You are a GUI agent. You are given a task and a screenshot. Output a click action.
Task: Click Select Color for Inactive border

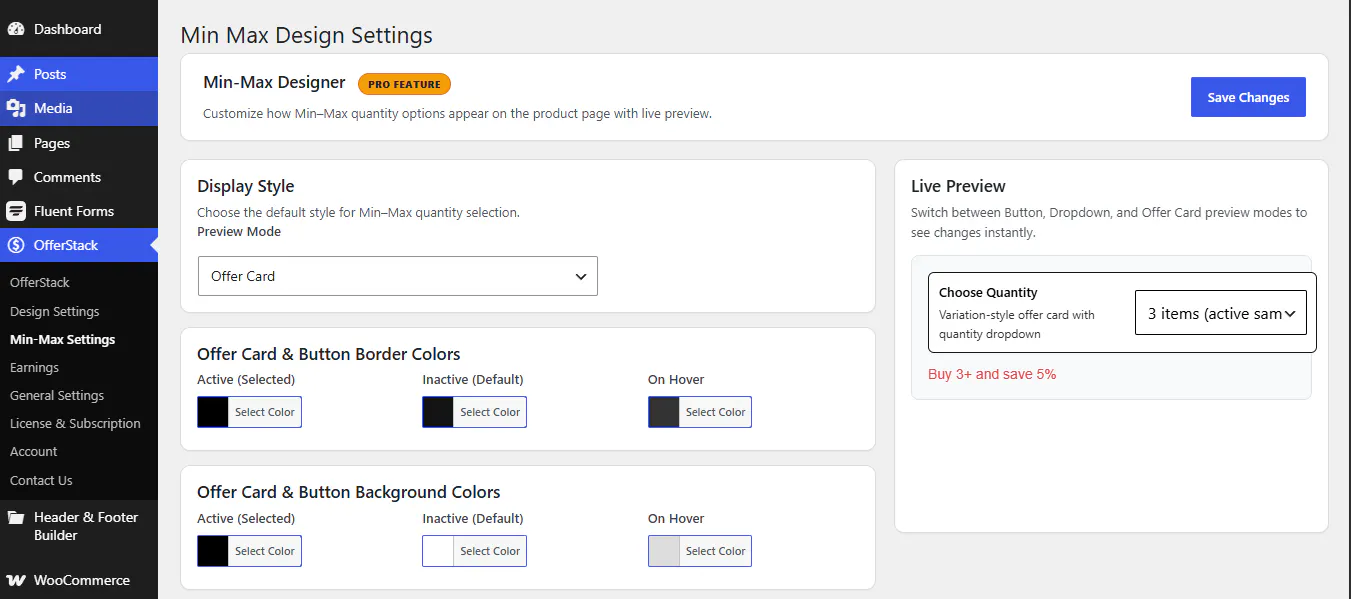(x=490, y=412)
